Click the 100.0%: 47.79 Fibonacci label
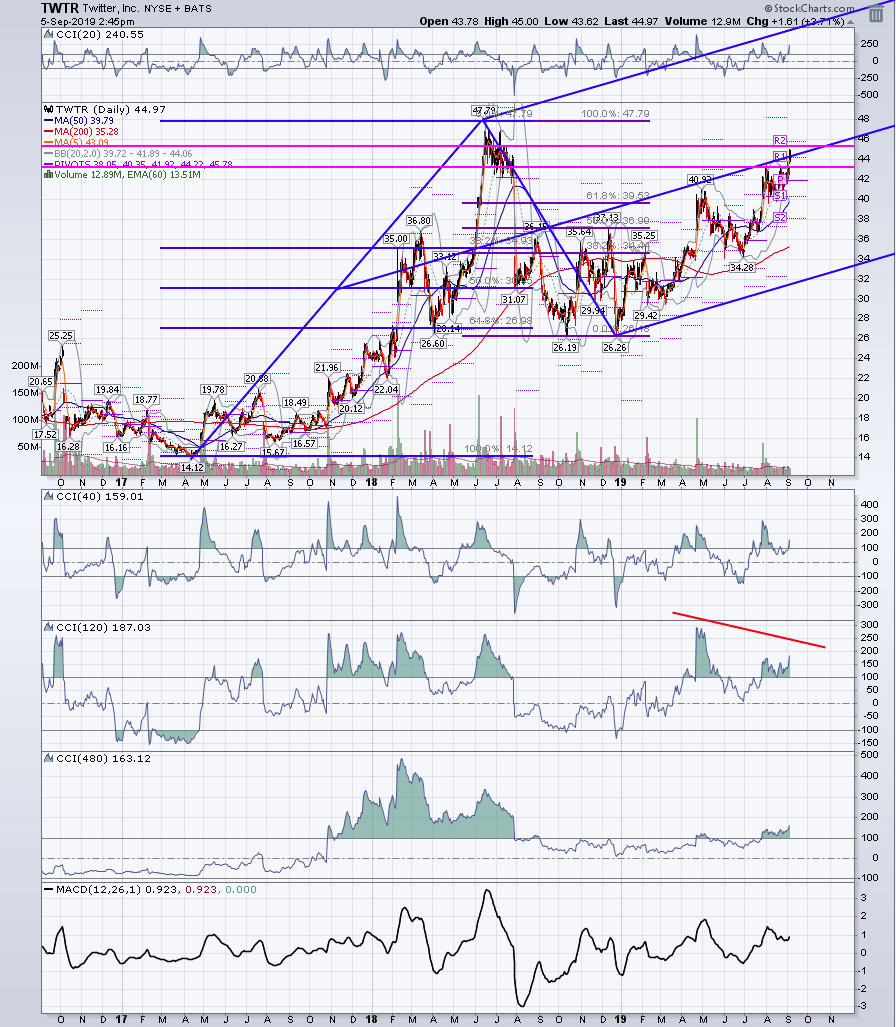 615,114
